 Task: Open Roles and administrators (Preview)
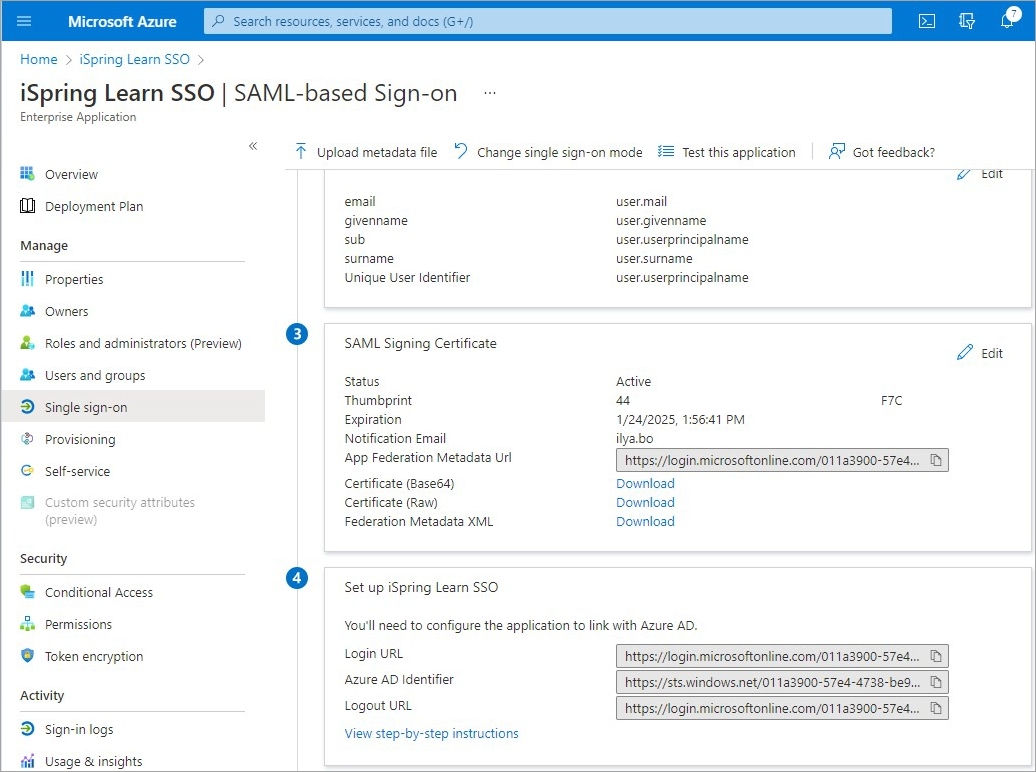click(143, 343)
